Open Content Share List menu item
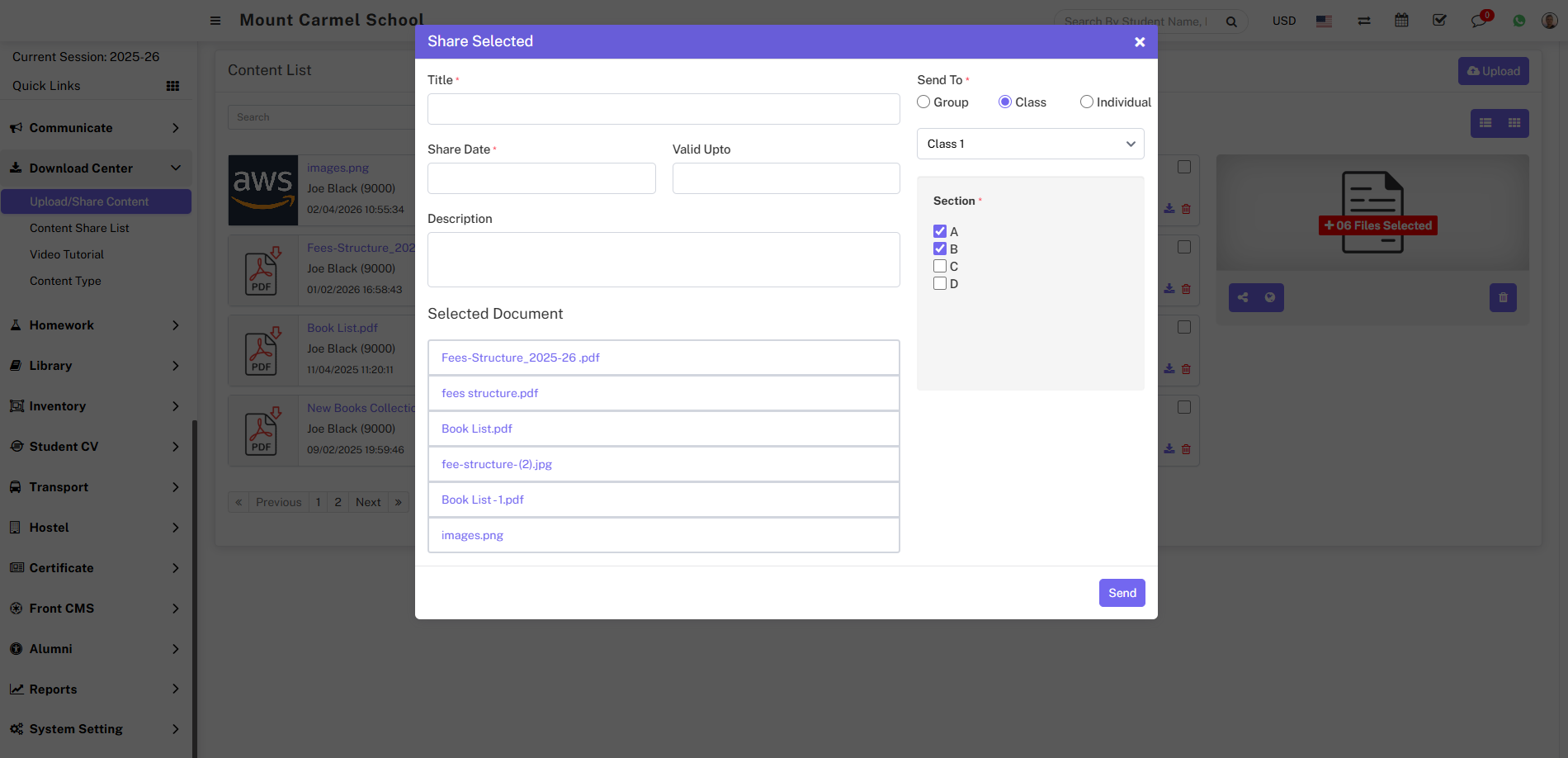Viewport: 1568px width, 758px height. [x=79, y=228]
